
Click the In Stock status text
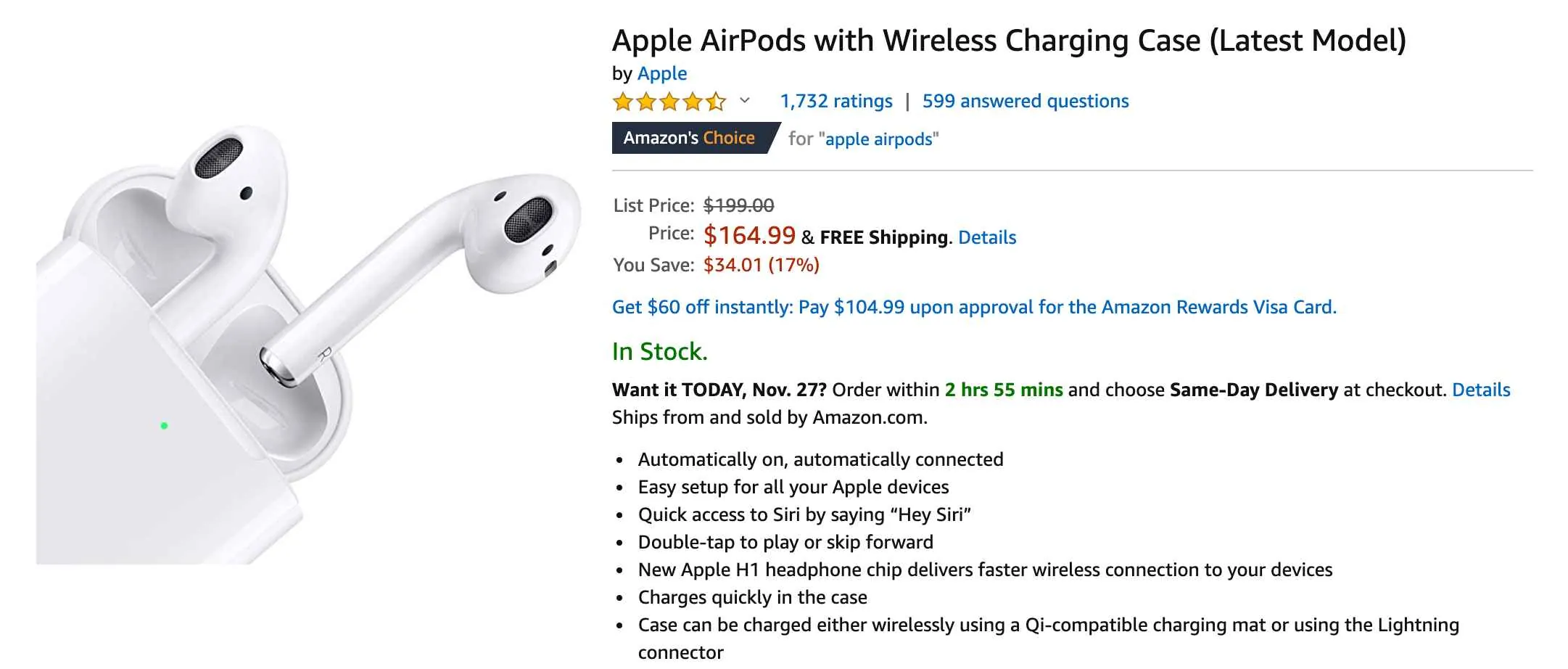coord(659,351)
